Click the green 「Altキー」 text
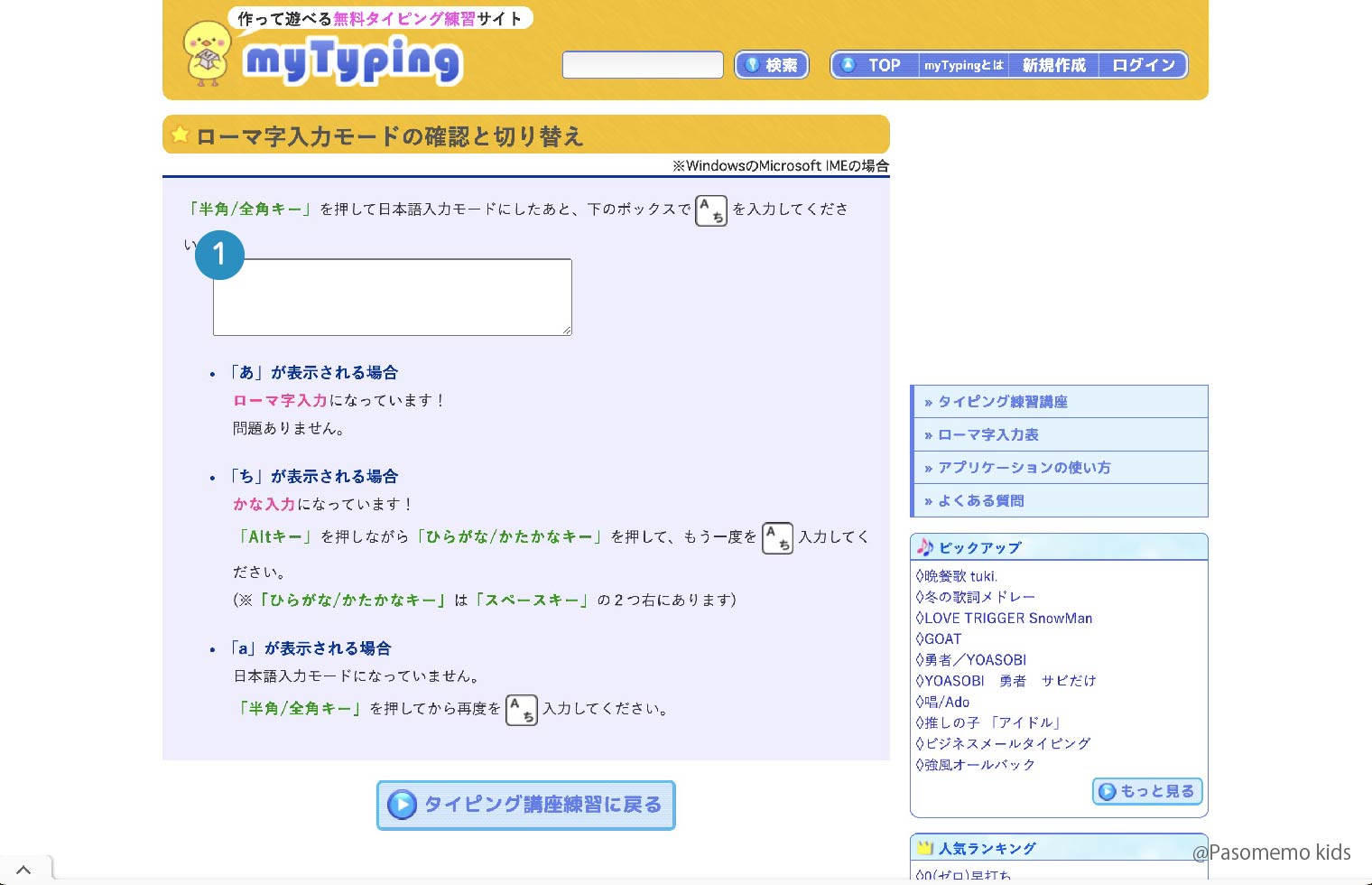The width and height of the screenshot is (1372, 885). pyautogui.click(x=274, y=536)
